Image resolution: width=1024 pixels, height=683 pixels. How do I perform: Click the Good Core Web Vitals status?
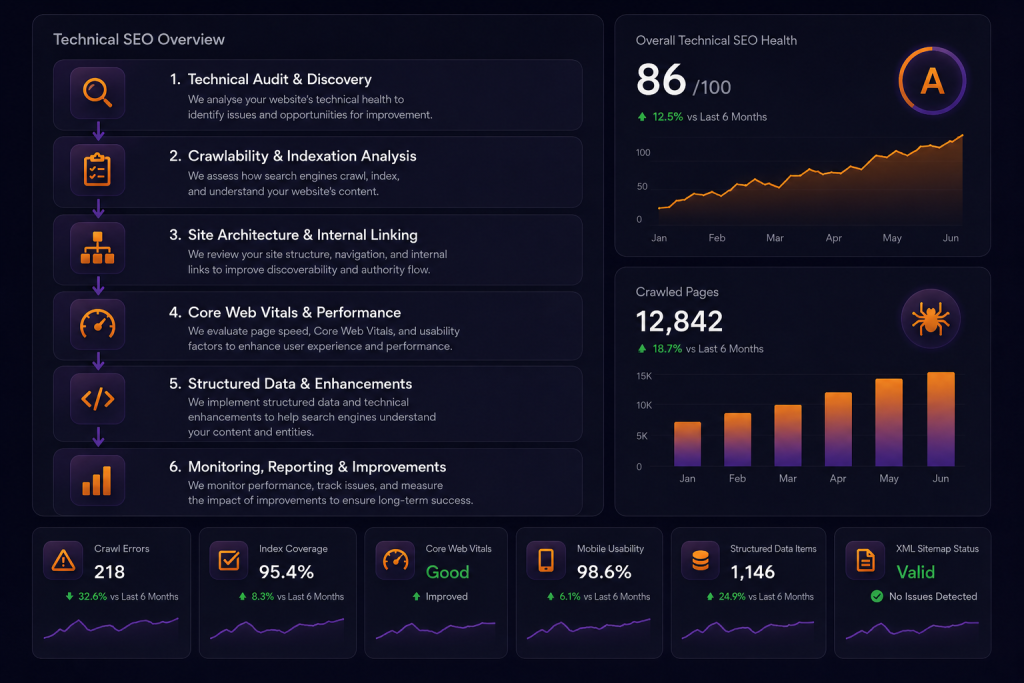[x=447, y=572]
